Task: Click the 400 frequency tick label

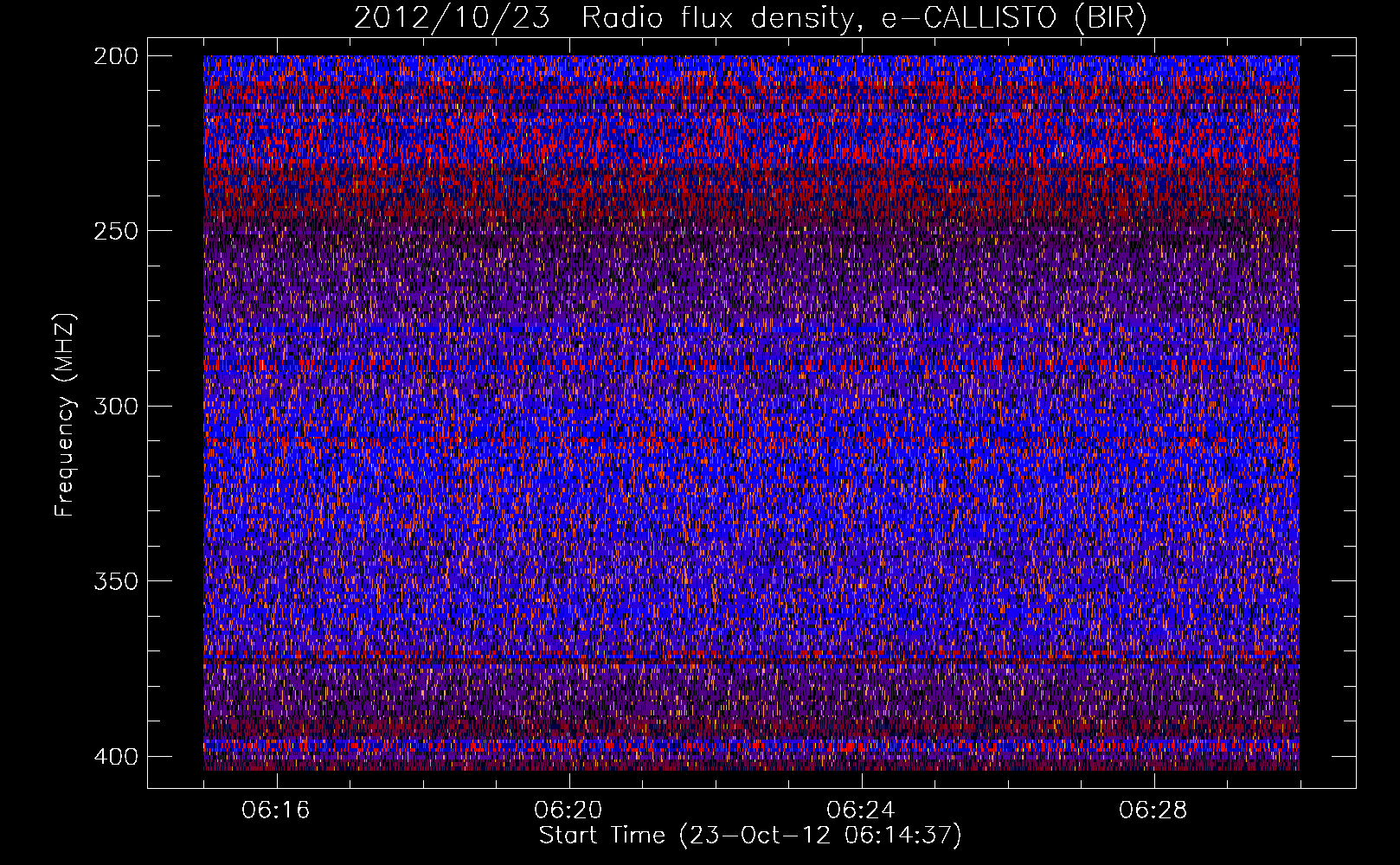Action: (115, 757)
